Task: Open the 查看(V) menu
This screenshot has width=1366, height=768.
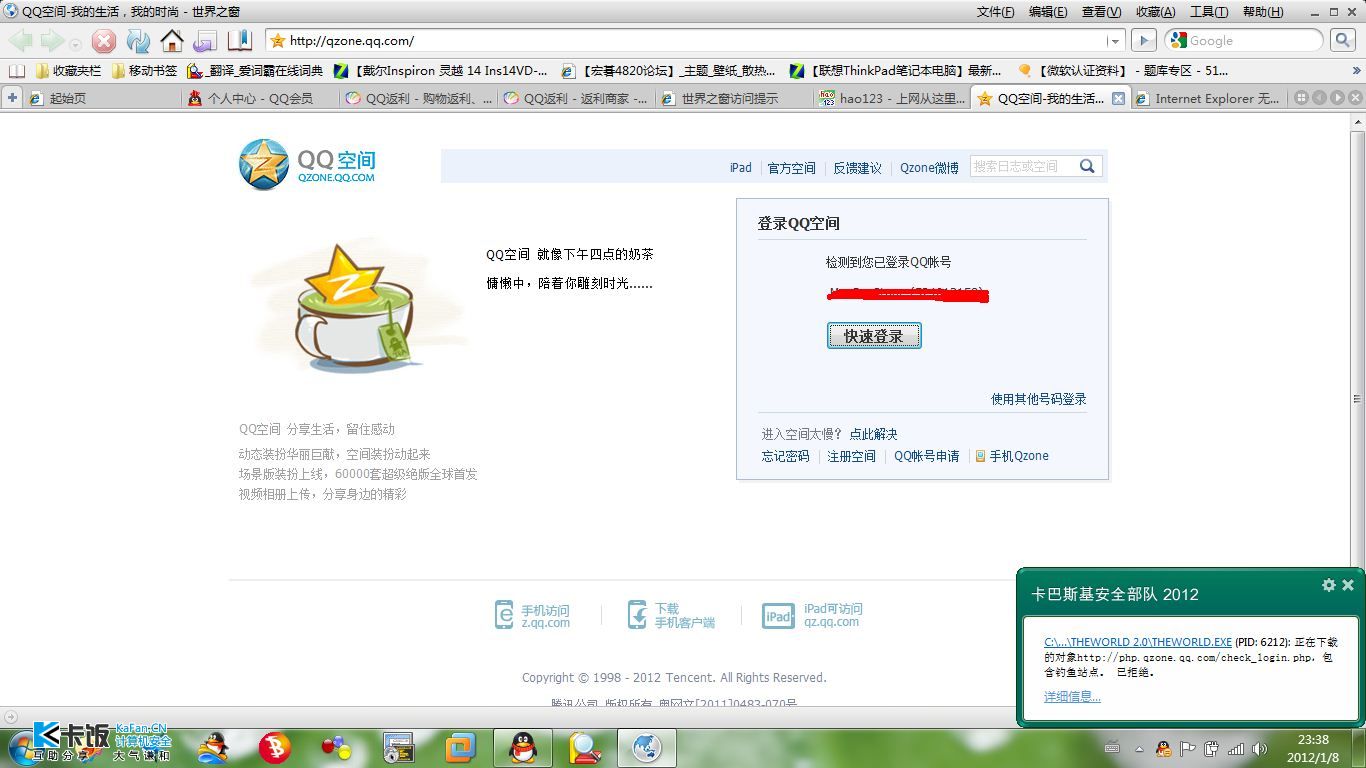Action: [x=1101, y=12]
